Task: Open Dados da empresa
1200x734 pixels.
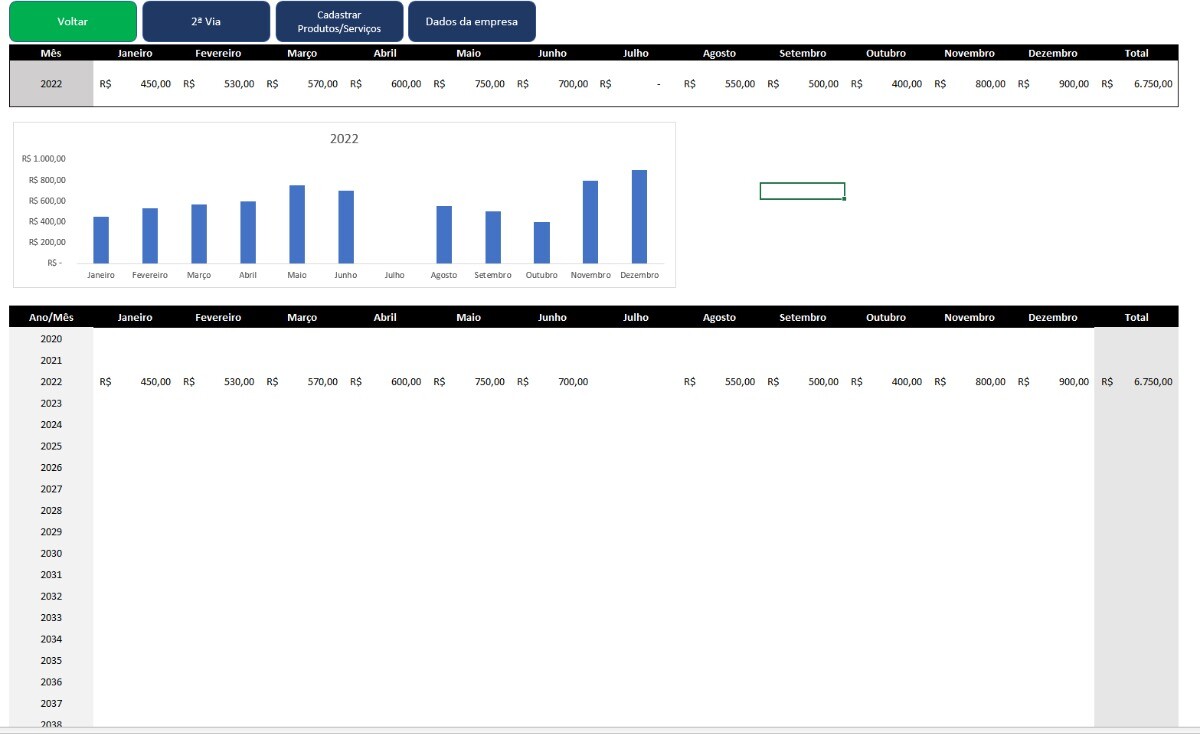Action: coord(471,21)
